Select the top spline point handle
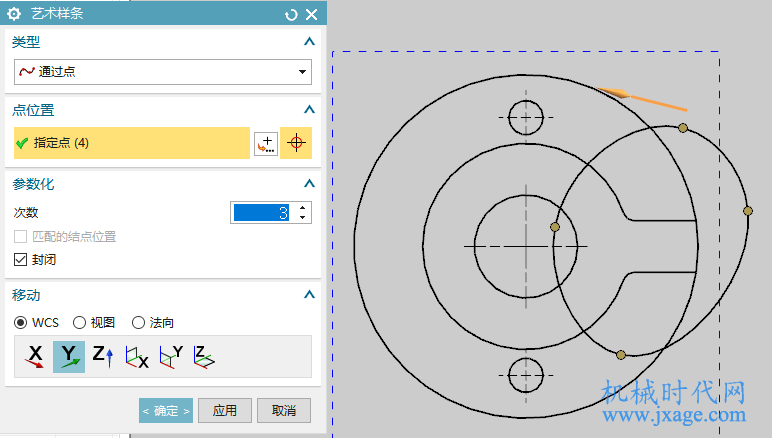Screen dimensions: 772x438 click(683, 128)
